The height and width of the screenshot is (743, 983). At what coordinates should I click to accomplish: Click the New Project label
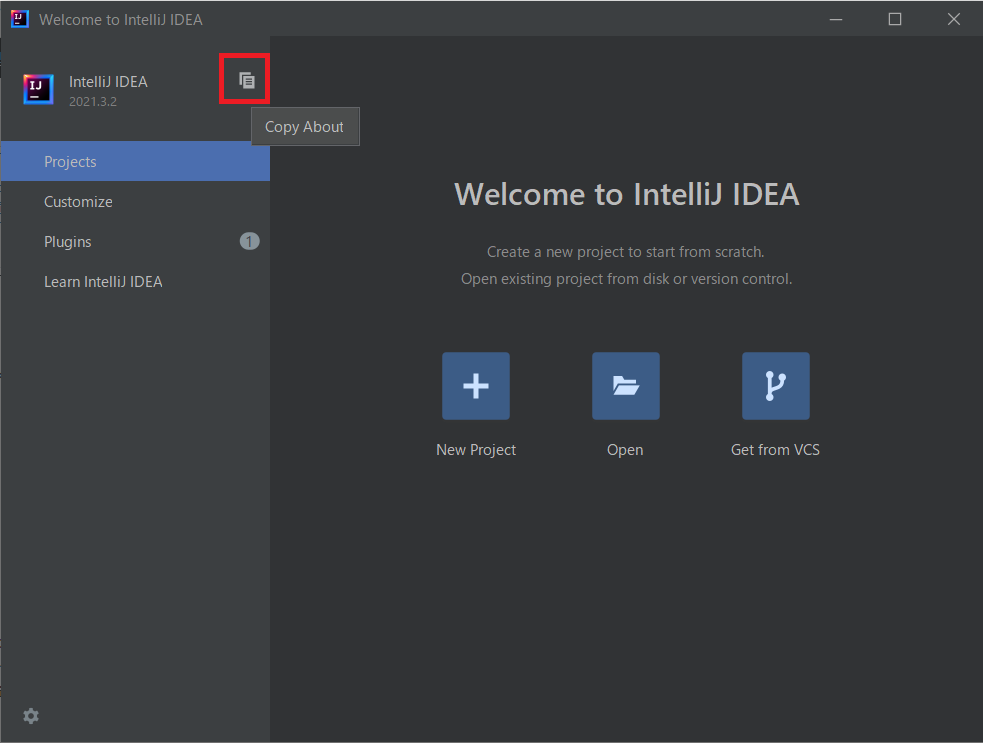pos(476,450)
